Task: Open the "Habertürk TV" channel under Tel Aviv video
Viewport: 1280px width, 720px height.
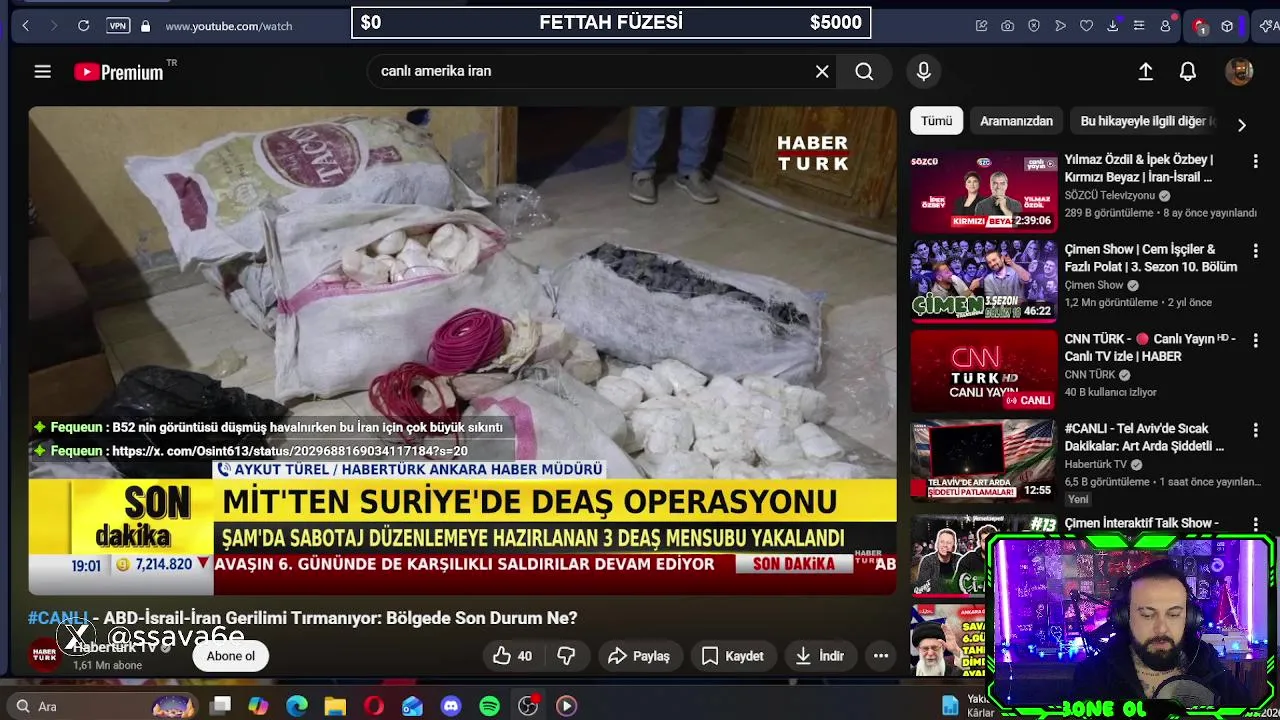Action: coord(1096,464)
